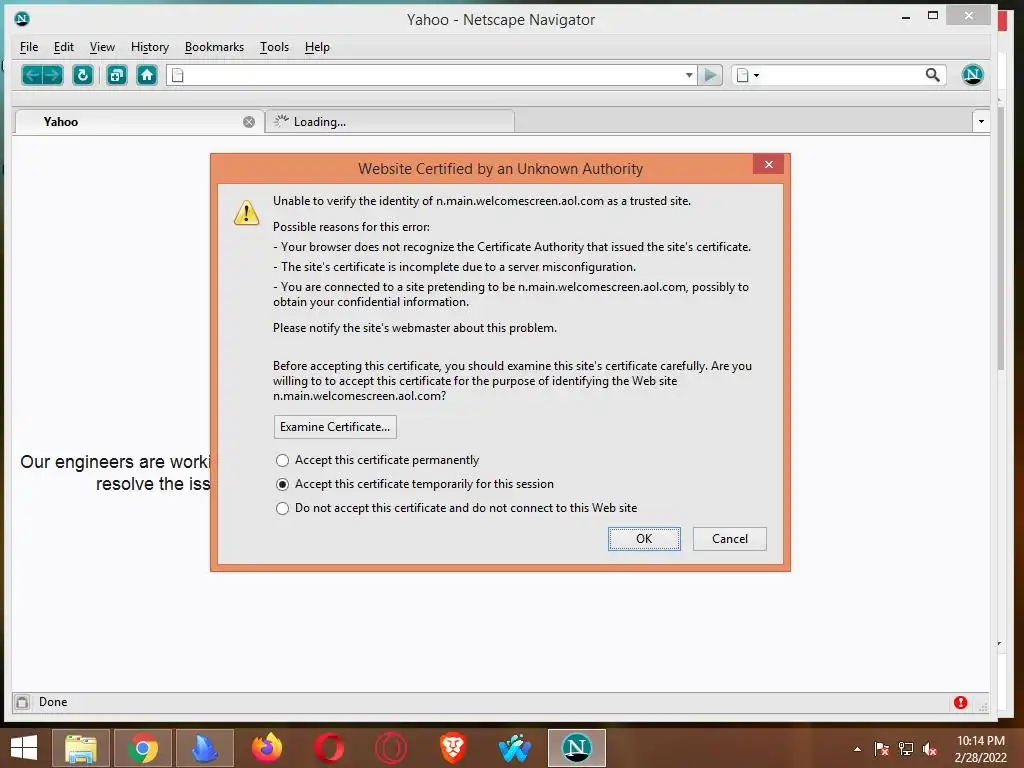This screenshot has width=1024, height=768.
Task: Click the green Go arrow next to address bar
Action: (x=710, y=75)
